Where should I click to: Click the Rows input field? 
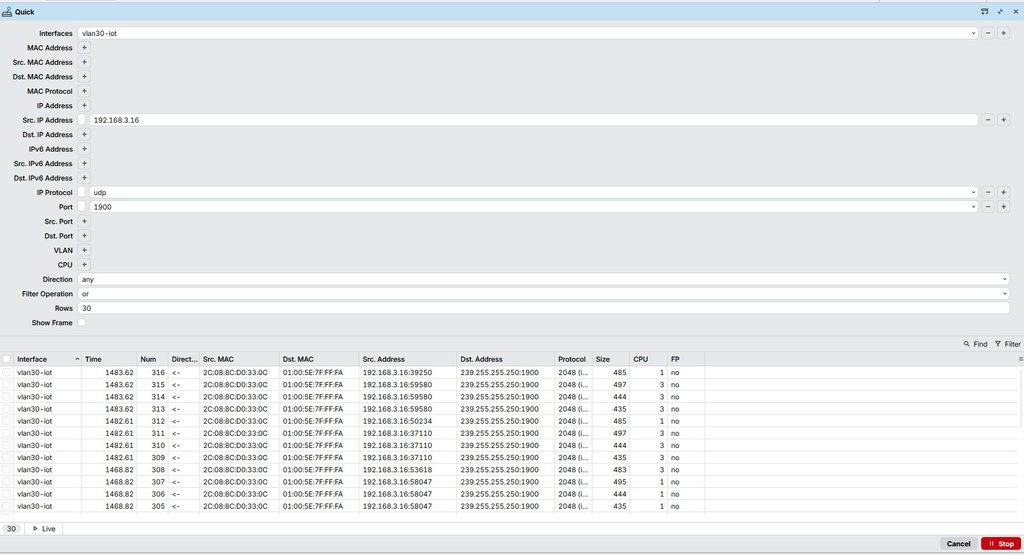540,309
